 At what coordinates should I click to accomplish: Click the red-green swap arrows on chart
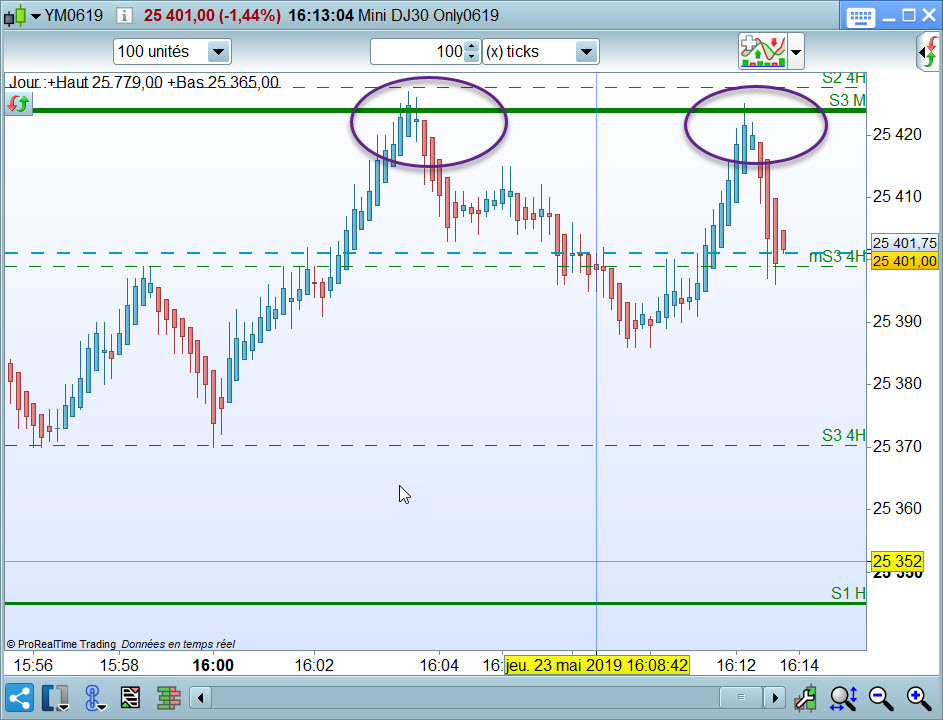[x=18, y=103]
